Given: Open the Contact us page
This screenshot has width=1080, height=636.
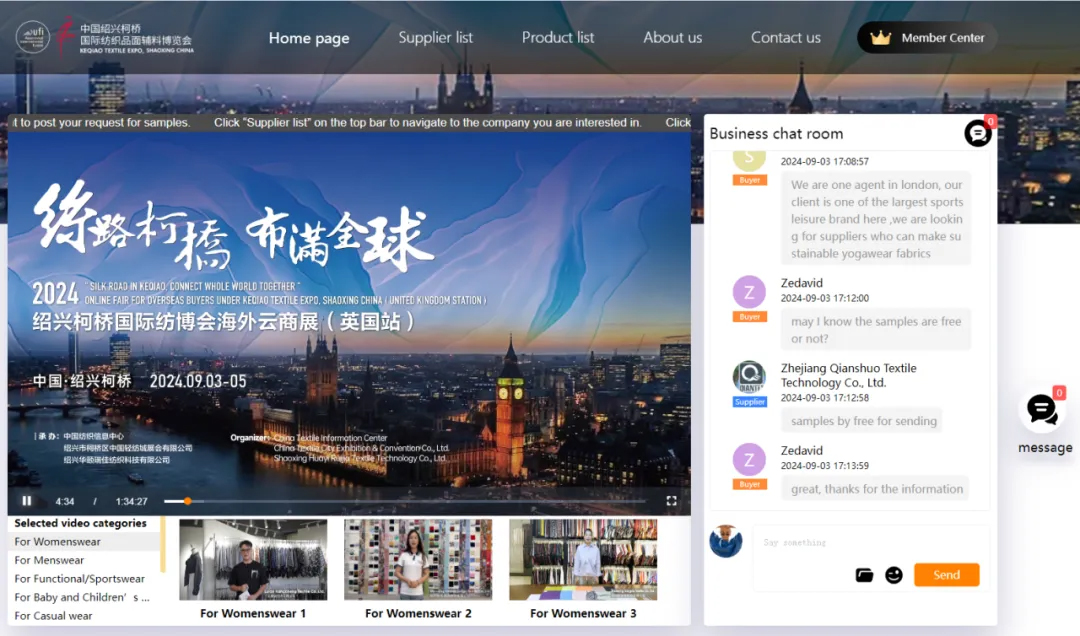Looking at the screenshot, I should 785,38.
